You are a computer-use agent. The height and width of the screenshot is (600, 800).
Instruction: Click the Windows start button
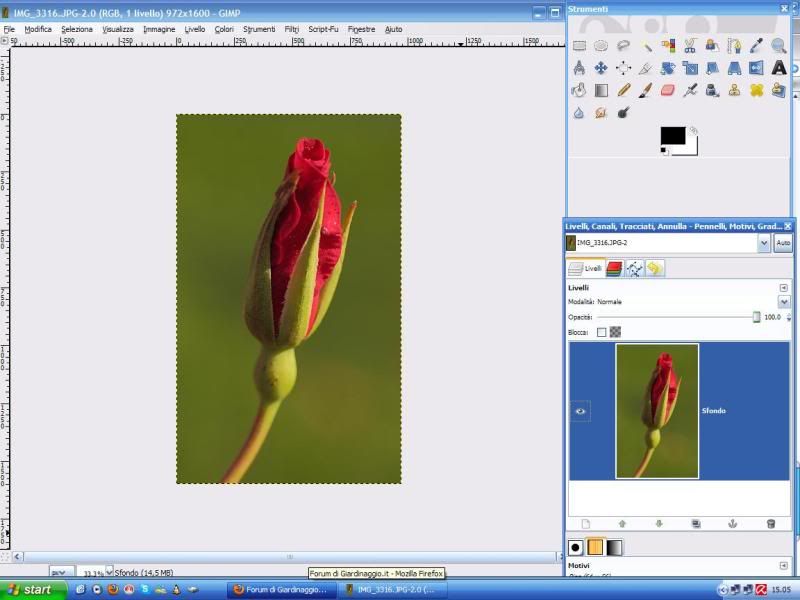34,590
